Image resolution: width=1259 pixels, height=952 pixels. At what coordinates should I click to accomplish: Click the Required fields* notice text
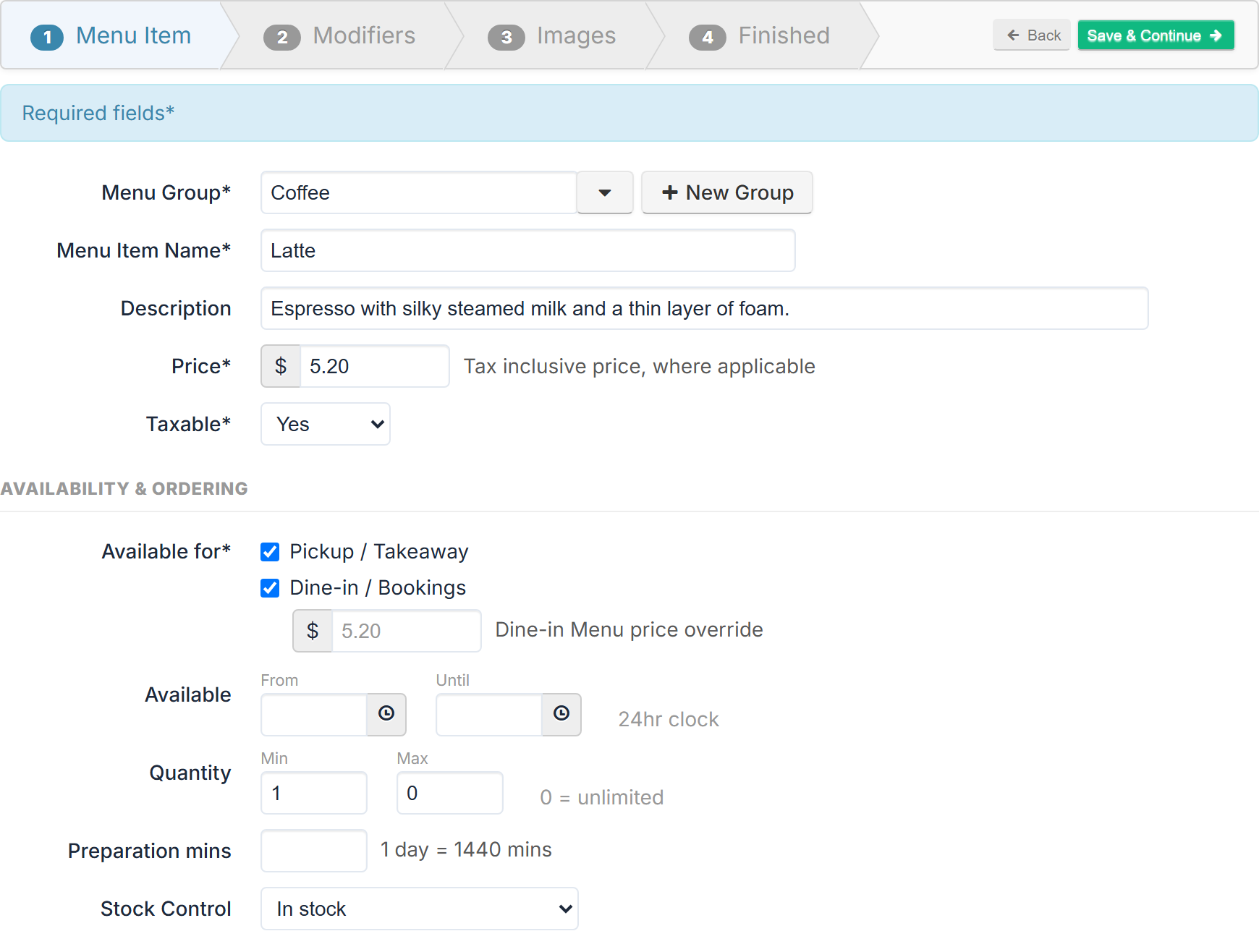tap(98, 113)
